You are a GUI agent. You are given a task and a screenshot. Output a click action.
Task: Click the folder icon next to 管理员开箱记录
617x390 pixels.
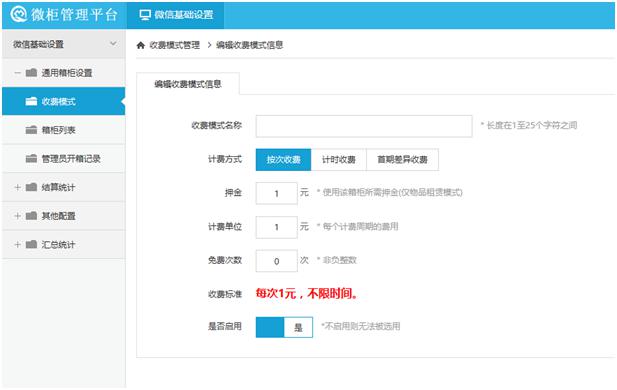pyautogui.click(x=31, y=159)
